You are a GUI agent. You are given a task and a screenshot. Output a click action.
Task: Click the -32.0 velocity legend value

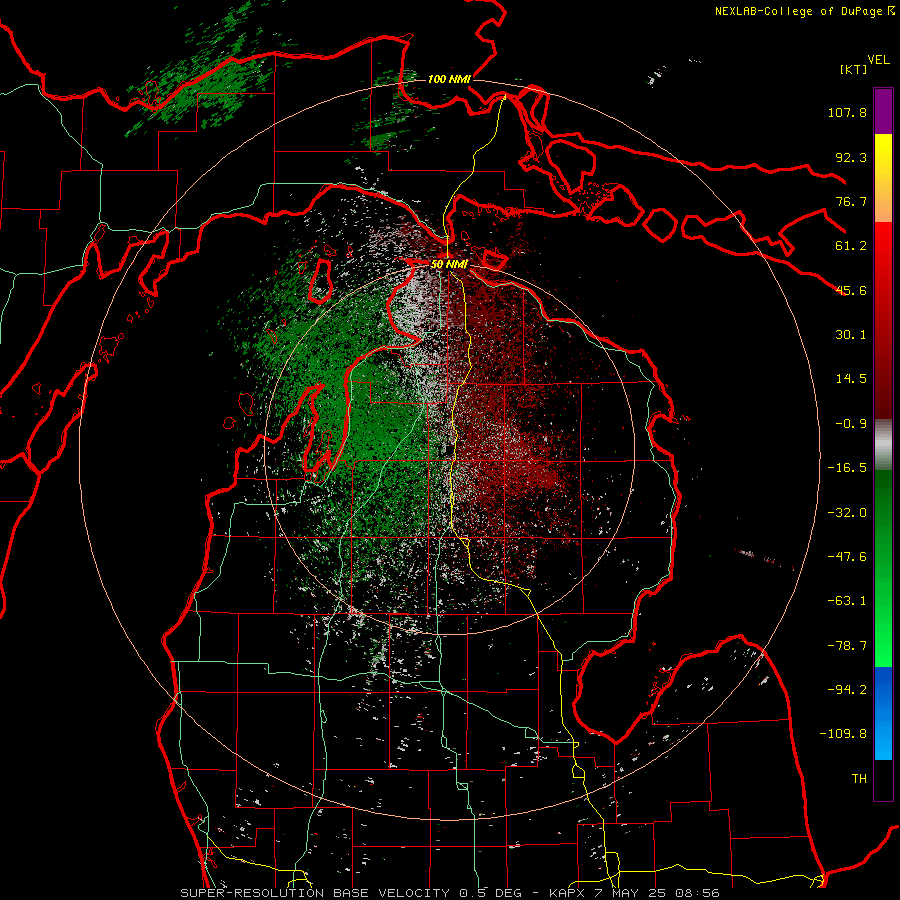click(x=847, y=513)
